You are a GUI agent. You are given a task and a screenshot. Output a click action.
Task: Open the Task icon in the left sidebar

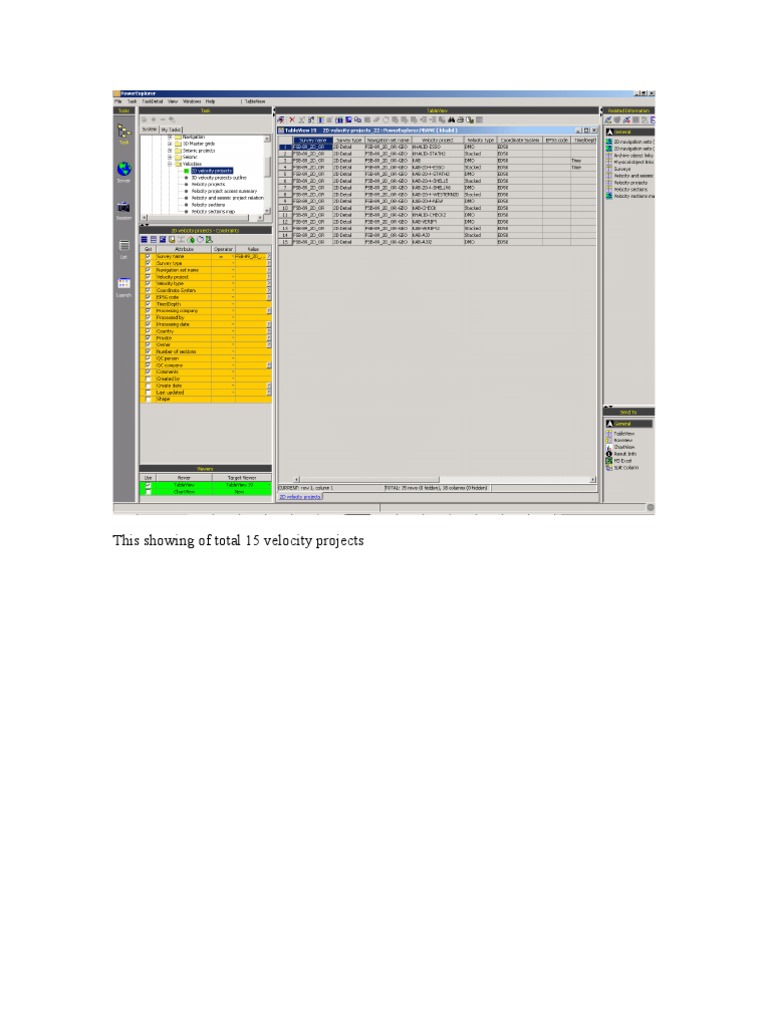pyautogui.click(x=123, y=133)
